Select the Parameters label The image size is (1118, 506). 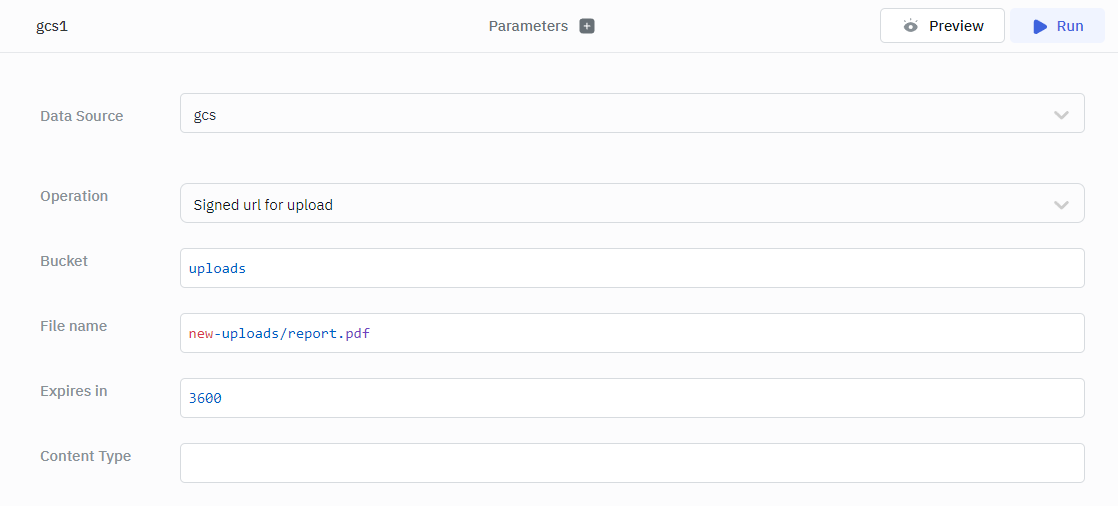click(x=528, y=26)
